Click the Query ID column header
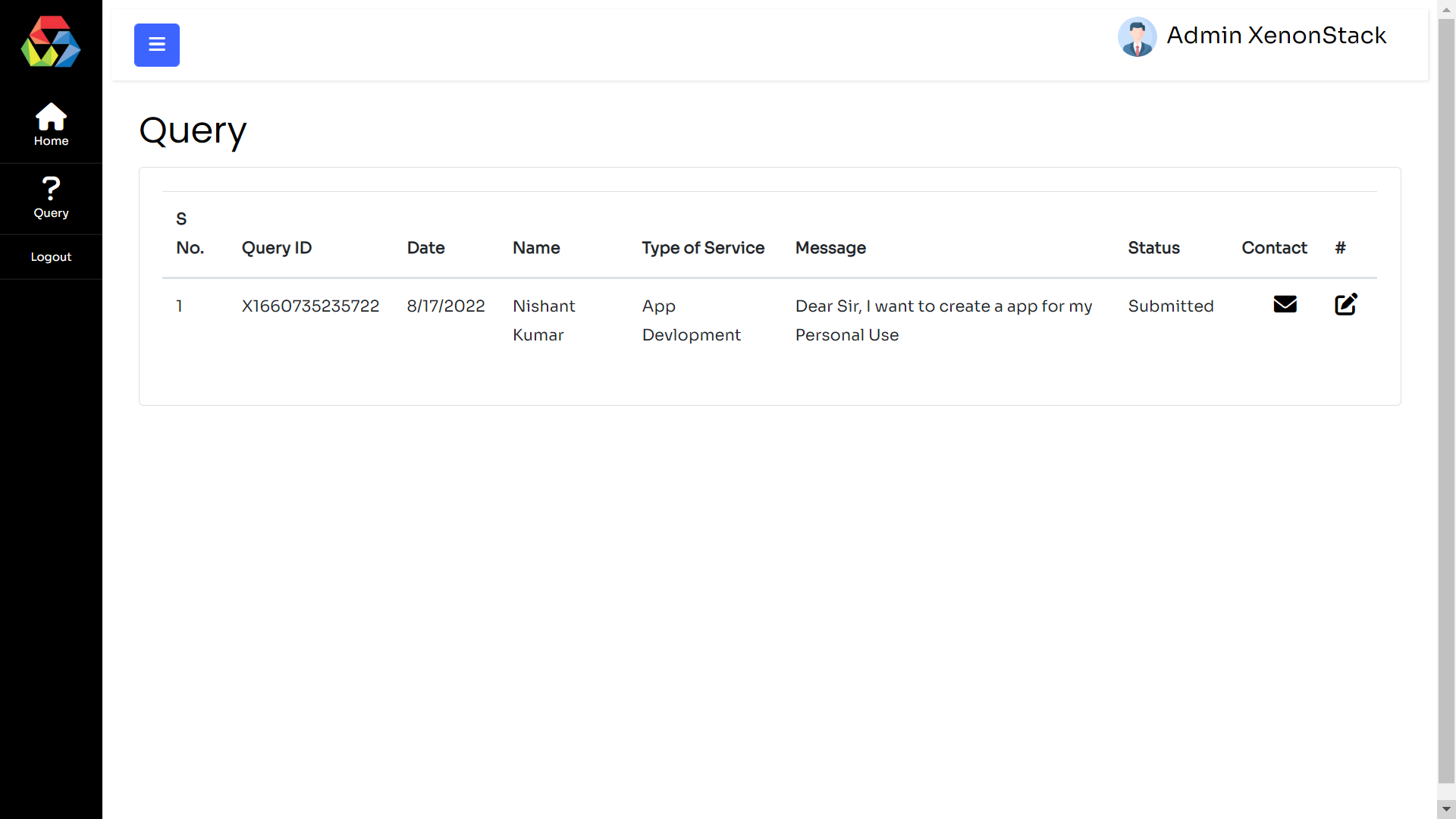The image size is (1456, 819). click(x=277, y=248)
